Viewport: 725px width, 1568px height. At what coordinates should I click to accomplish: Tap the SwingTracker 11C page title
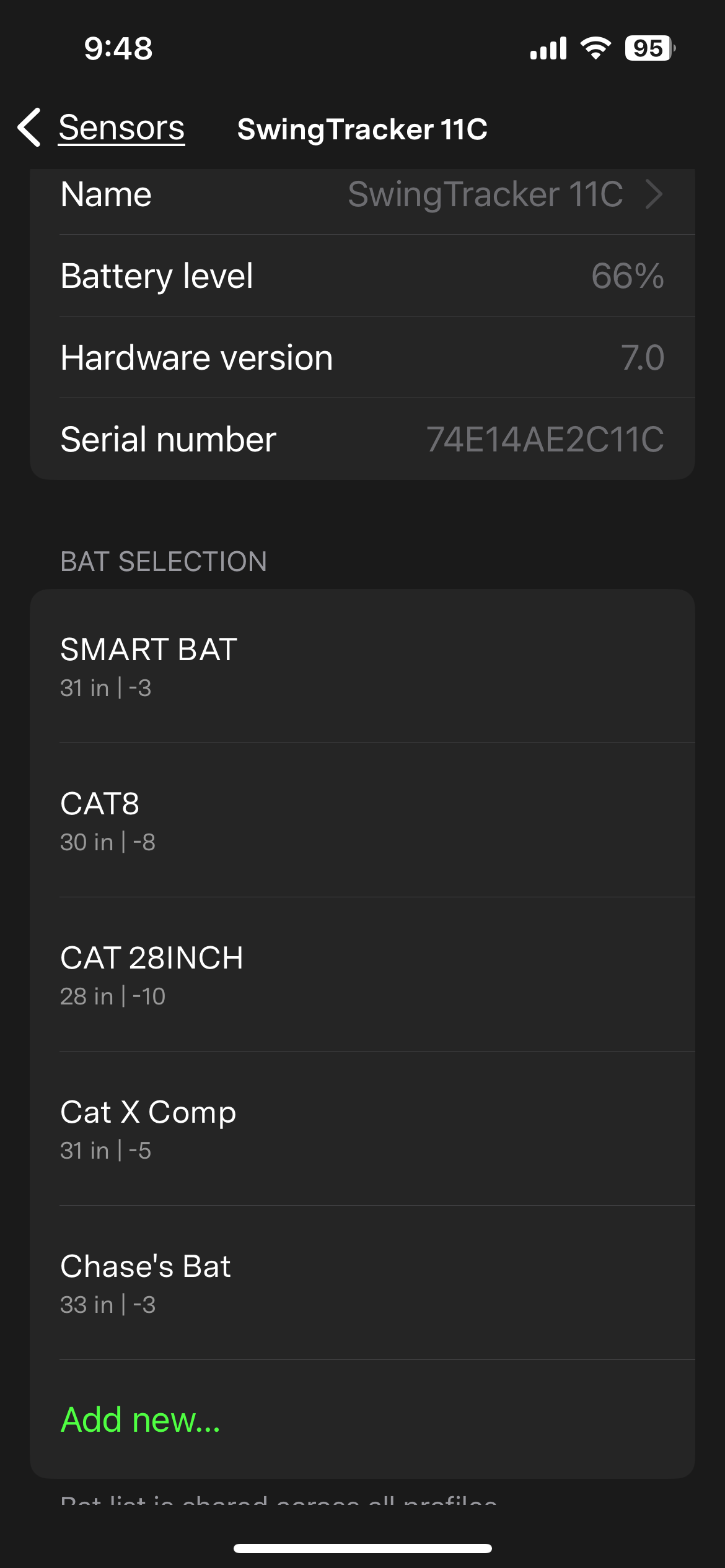[x=362, y=129]
